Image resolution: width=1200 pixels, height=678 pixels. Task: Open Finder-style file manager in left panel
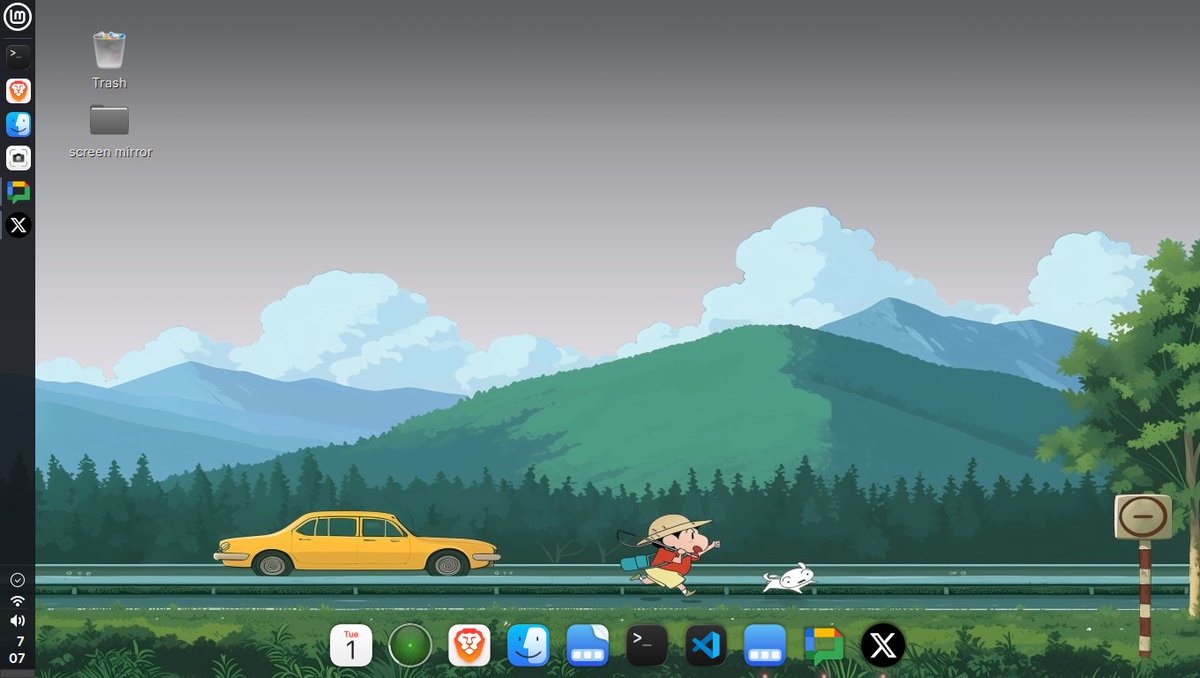click(x=18, y=124)
